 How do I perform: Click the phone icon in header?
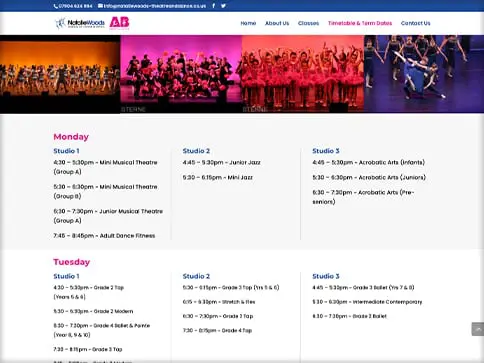56,6
